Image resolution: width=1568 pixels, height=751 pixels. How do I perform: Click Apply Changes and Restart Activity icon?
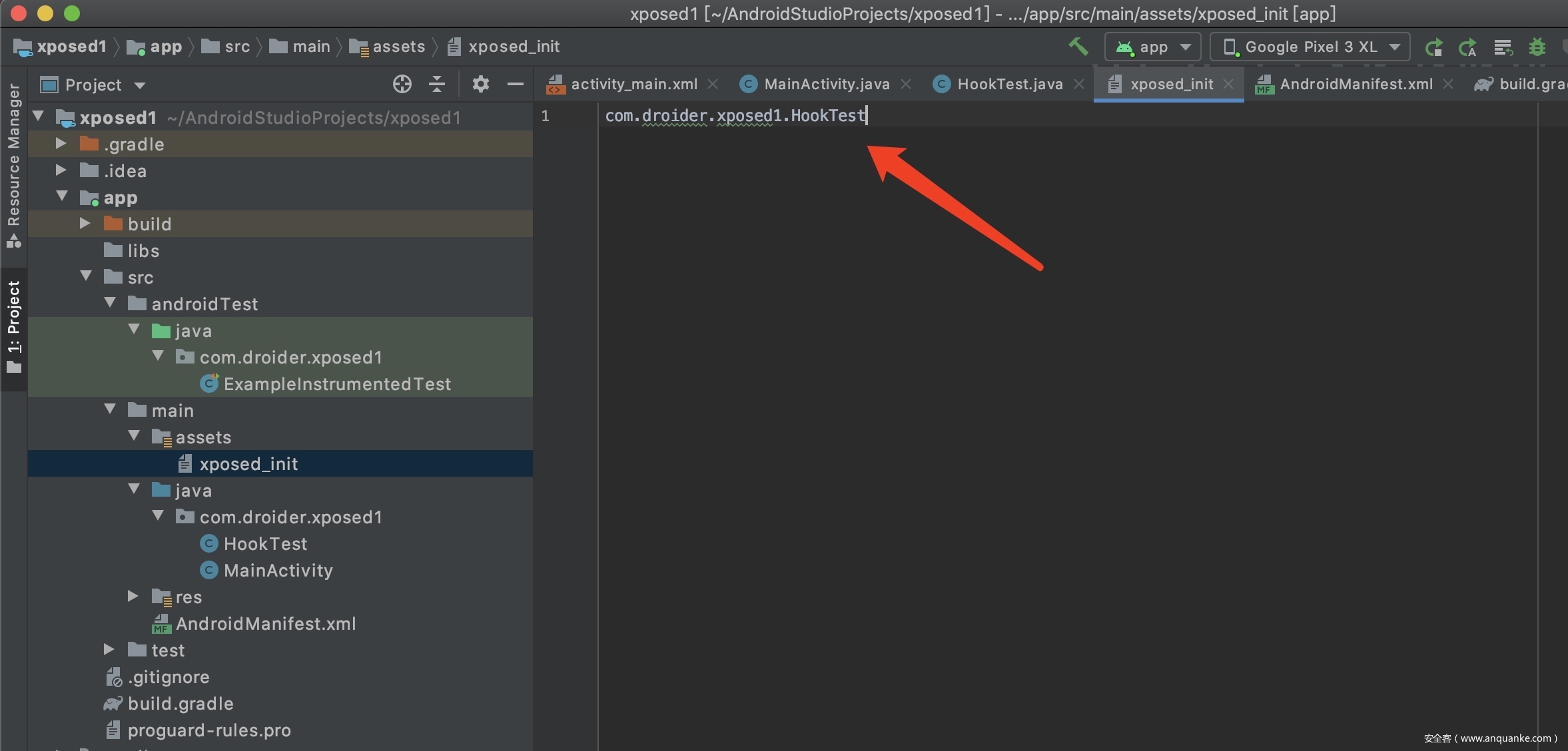(1467, 47)
